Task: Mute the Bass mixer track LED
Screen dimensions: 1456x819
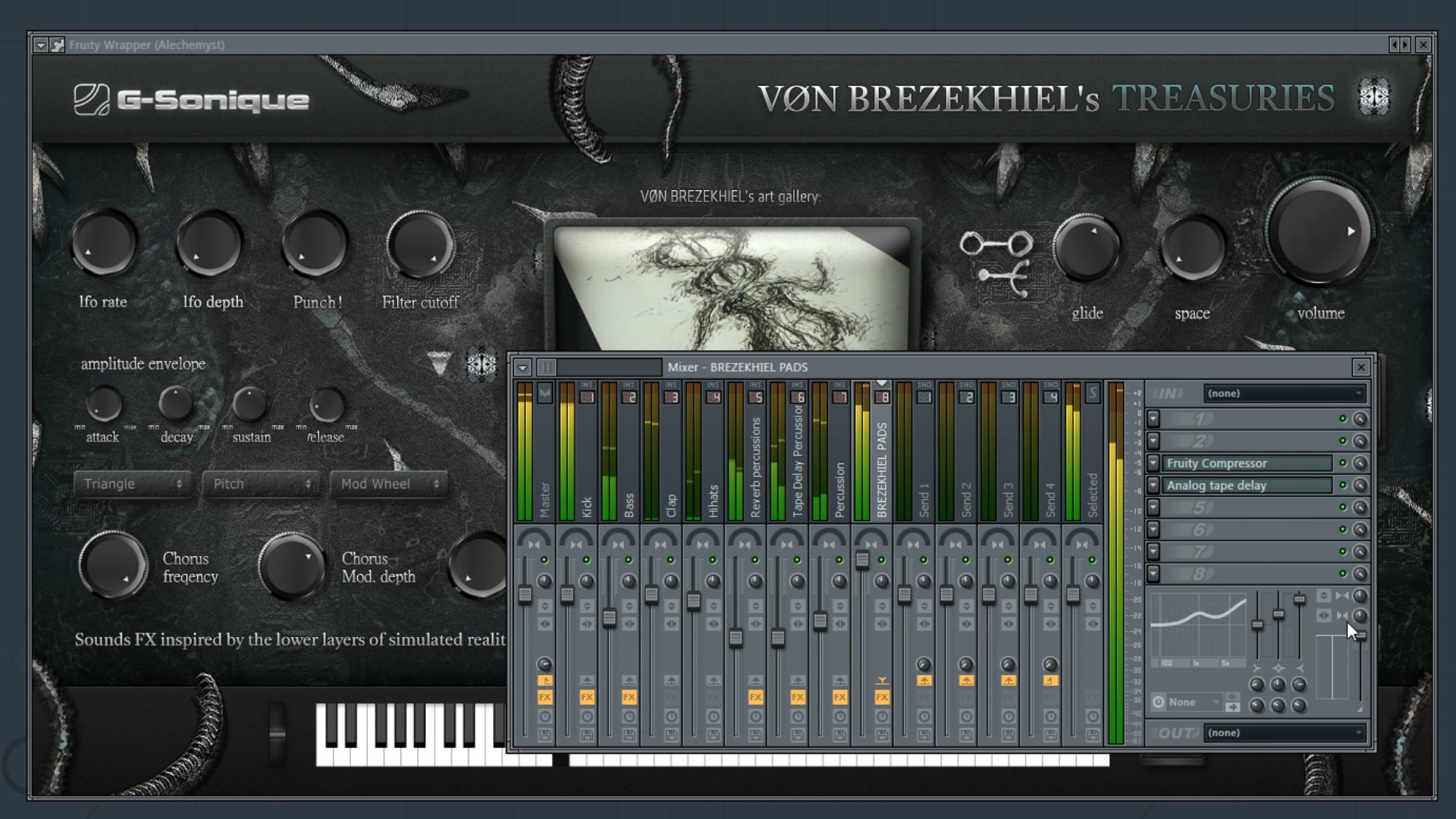Action: [629, 560]
